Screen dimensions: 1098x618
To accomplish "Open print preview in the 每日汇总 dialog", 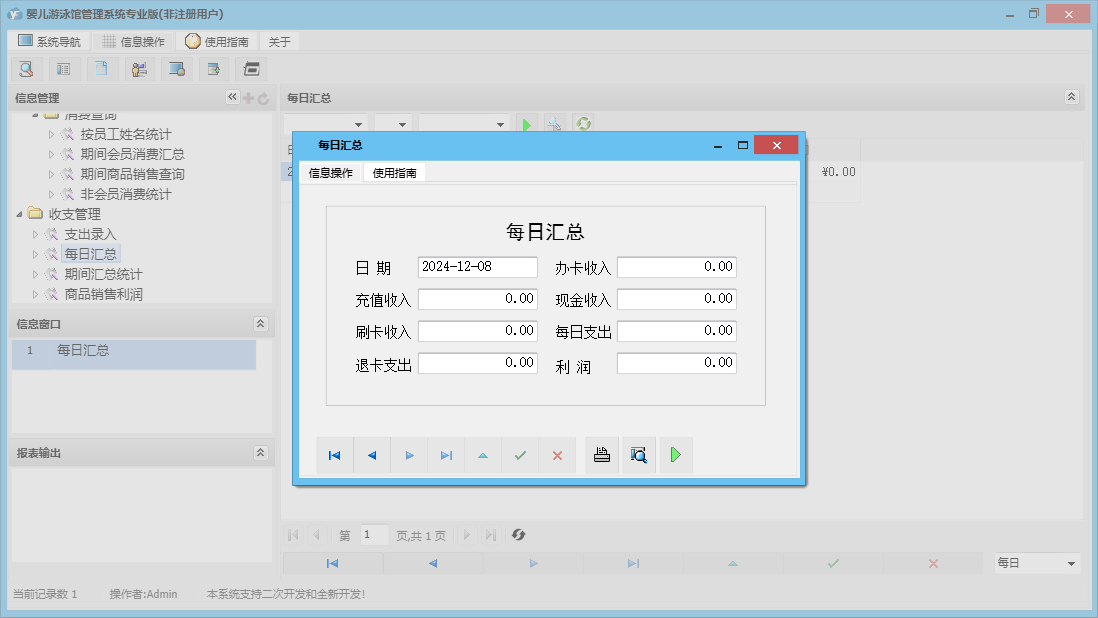I will 638,455.
